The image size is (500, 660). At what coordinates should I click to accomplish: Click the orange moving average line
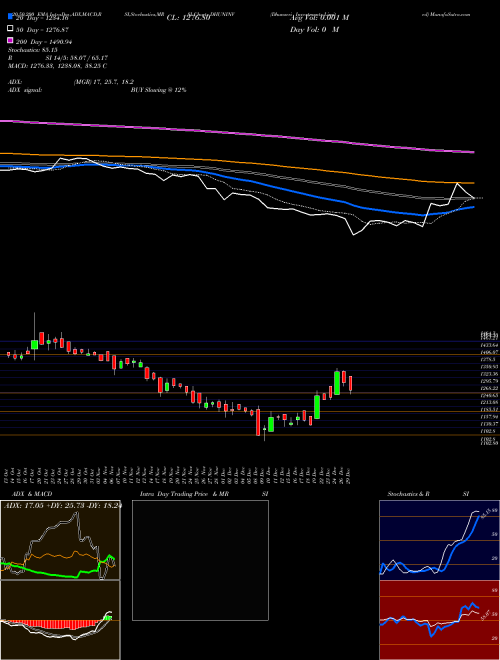click(x=236, y=162)
